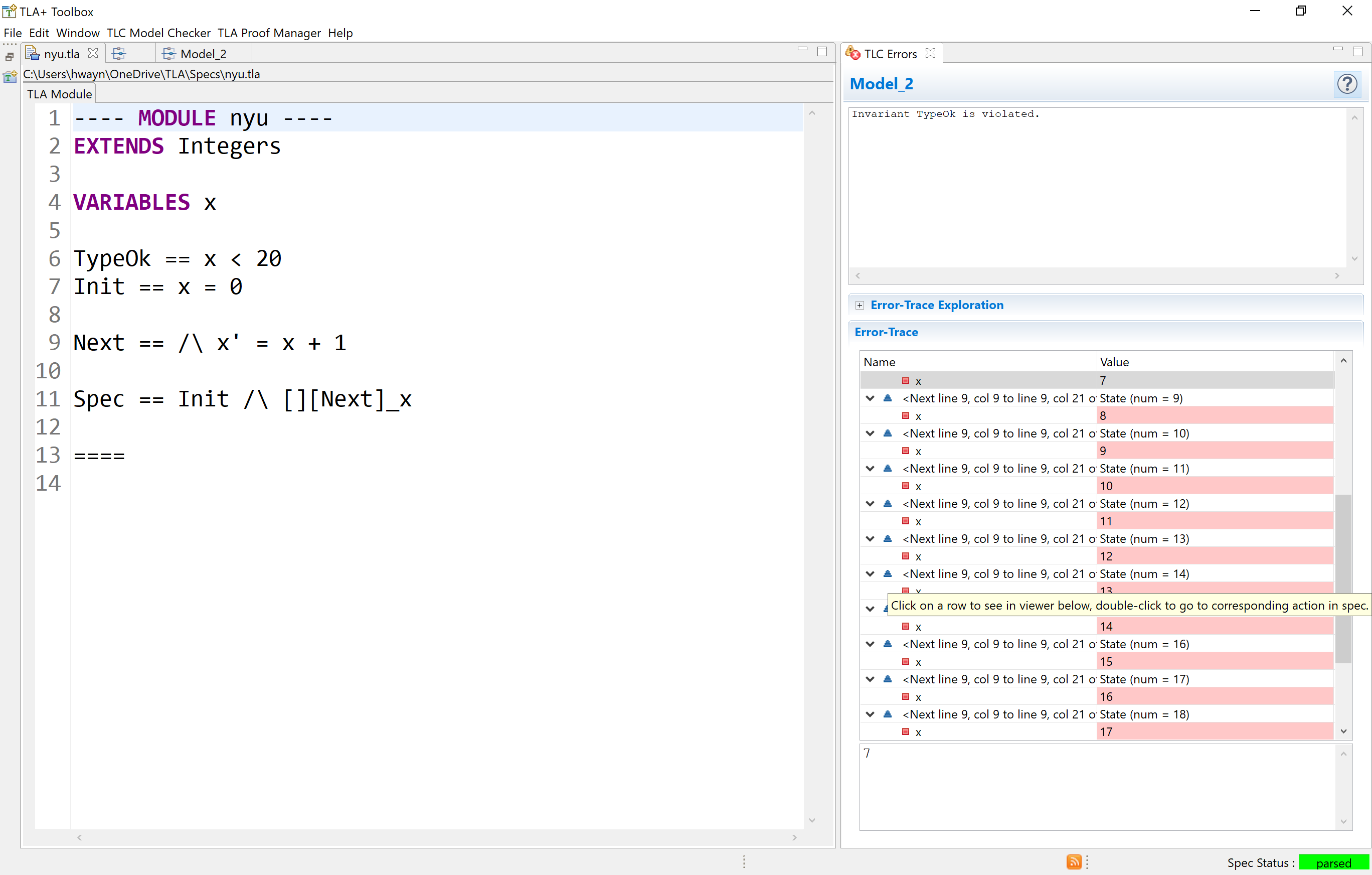Screen dimensions: 1372x875
Task: Select the TLA module icon on nyu.tla tab
Action: coord(33,53)
